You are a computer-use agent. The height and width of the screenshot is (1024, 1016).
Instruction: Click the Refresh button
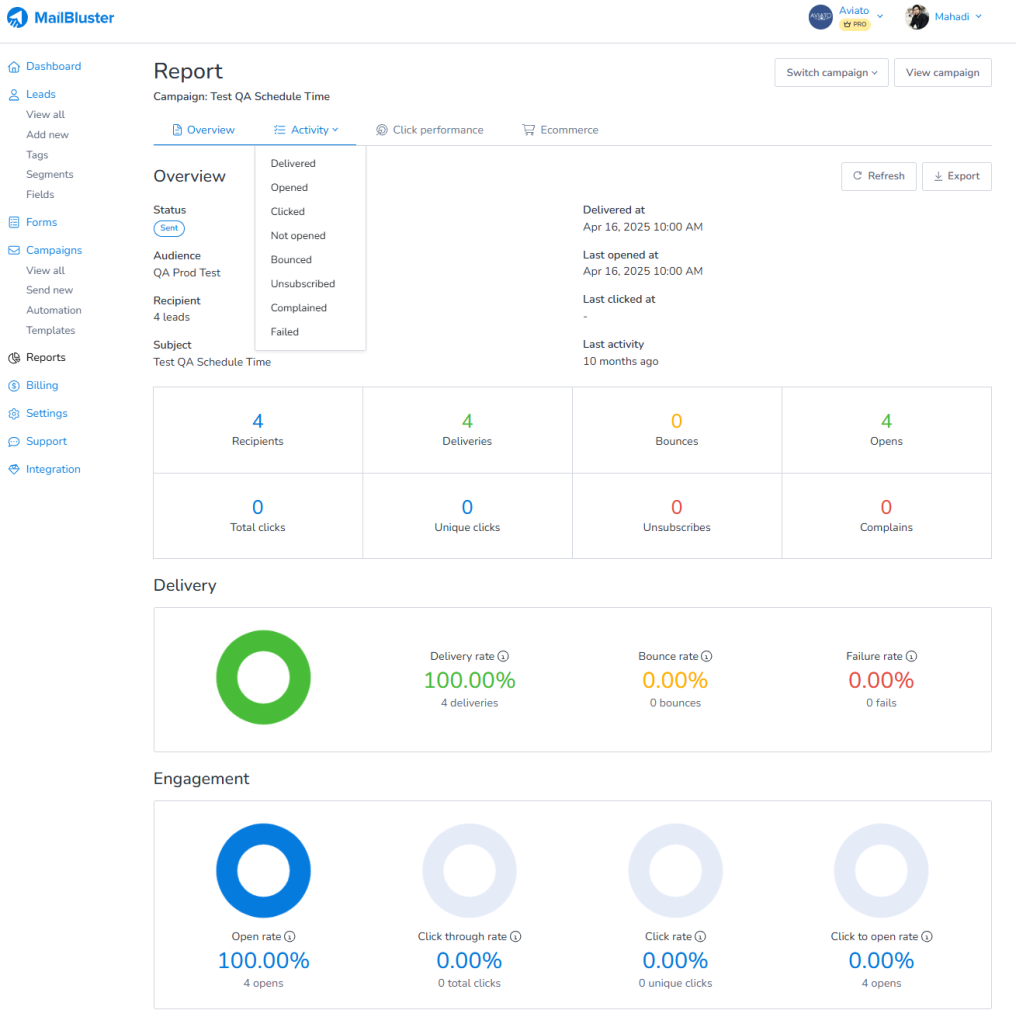click(x=878, y=176)
